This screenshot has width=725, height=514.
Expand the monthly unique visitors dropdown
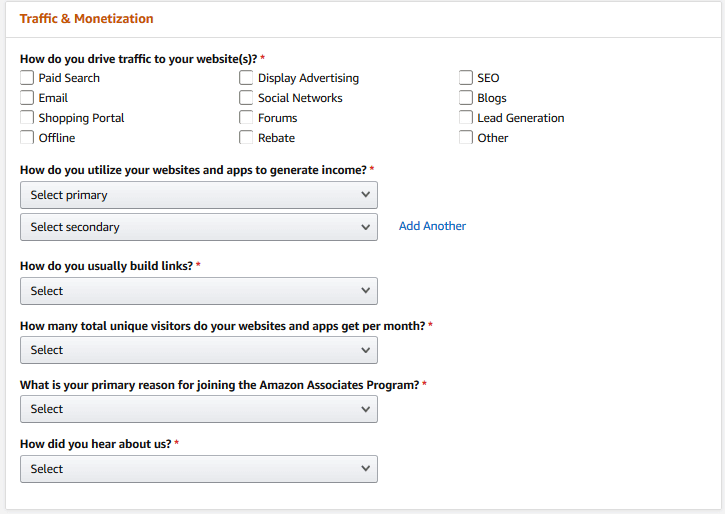pos(199,350)
